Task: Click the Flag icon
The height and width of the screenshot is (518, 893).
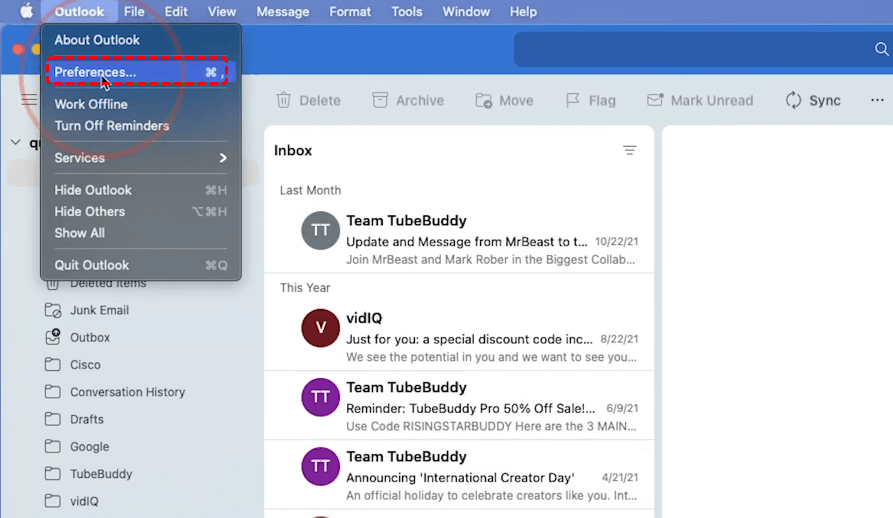Action: coord(572,100)
